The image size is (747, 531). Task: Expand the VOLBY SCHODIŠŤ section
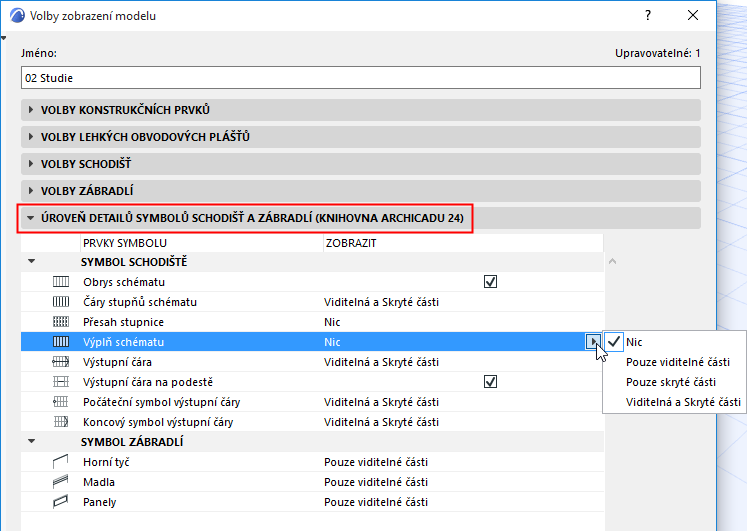coord(361,164)
